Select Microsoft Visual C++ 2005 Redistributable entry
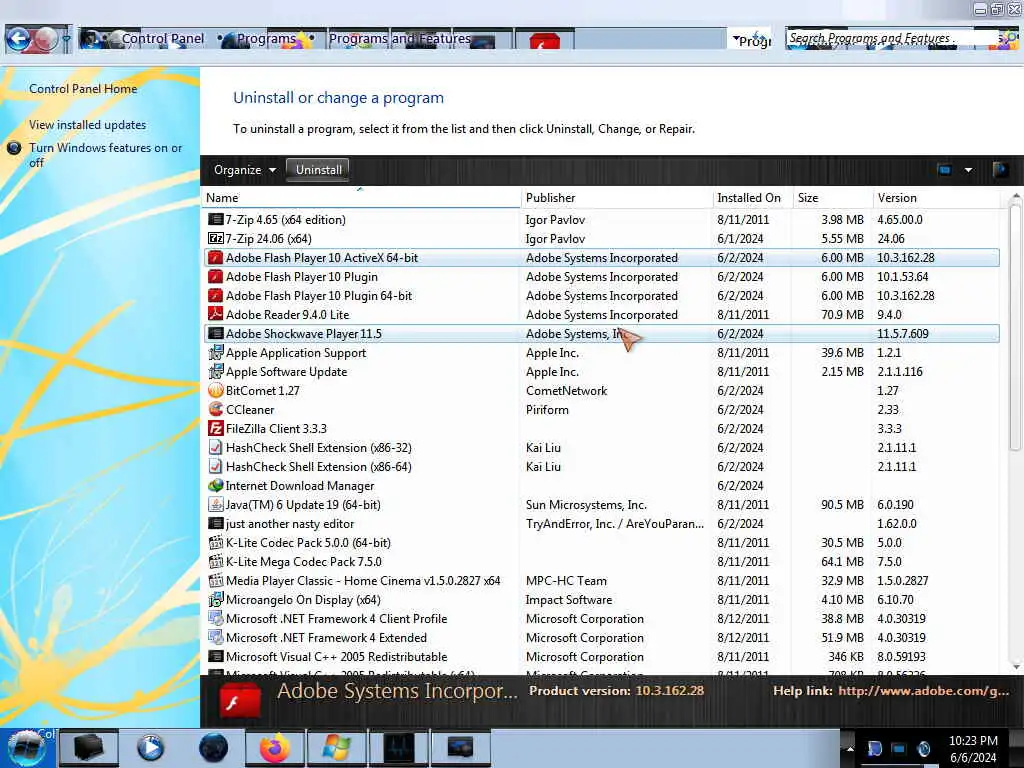1024x768 pixels. tap(601, 656)
